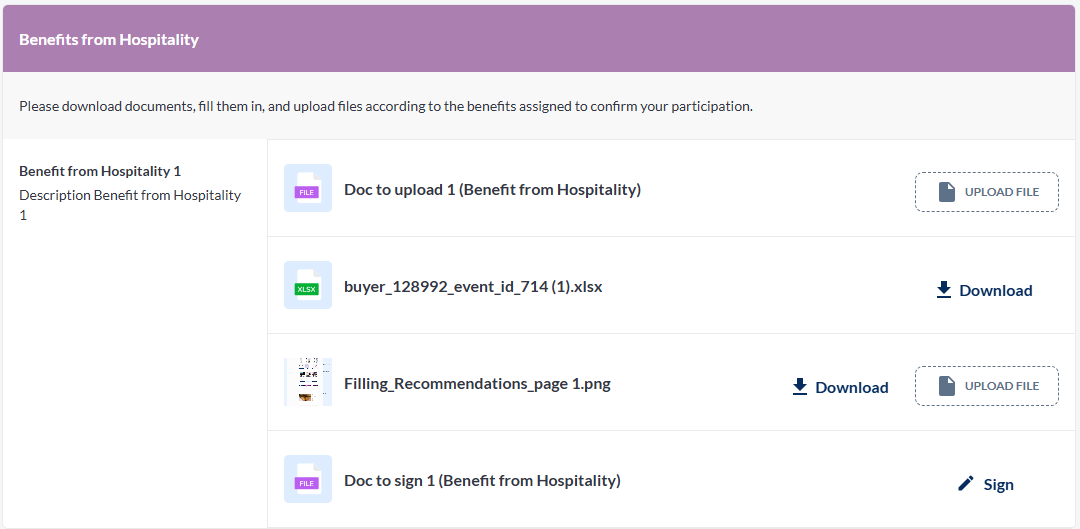1080x529 pixels.
Task: Click the green XLSX file icon
Action: coord(307,286)
